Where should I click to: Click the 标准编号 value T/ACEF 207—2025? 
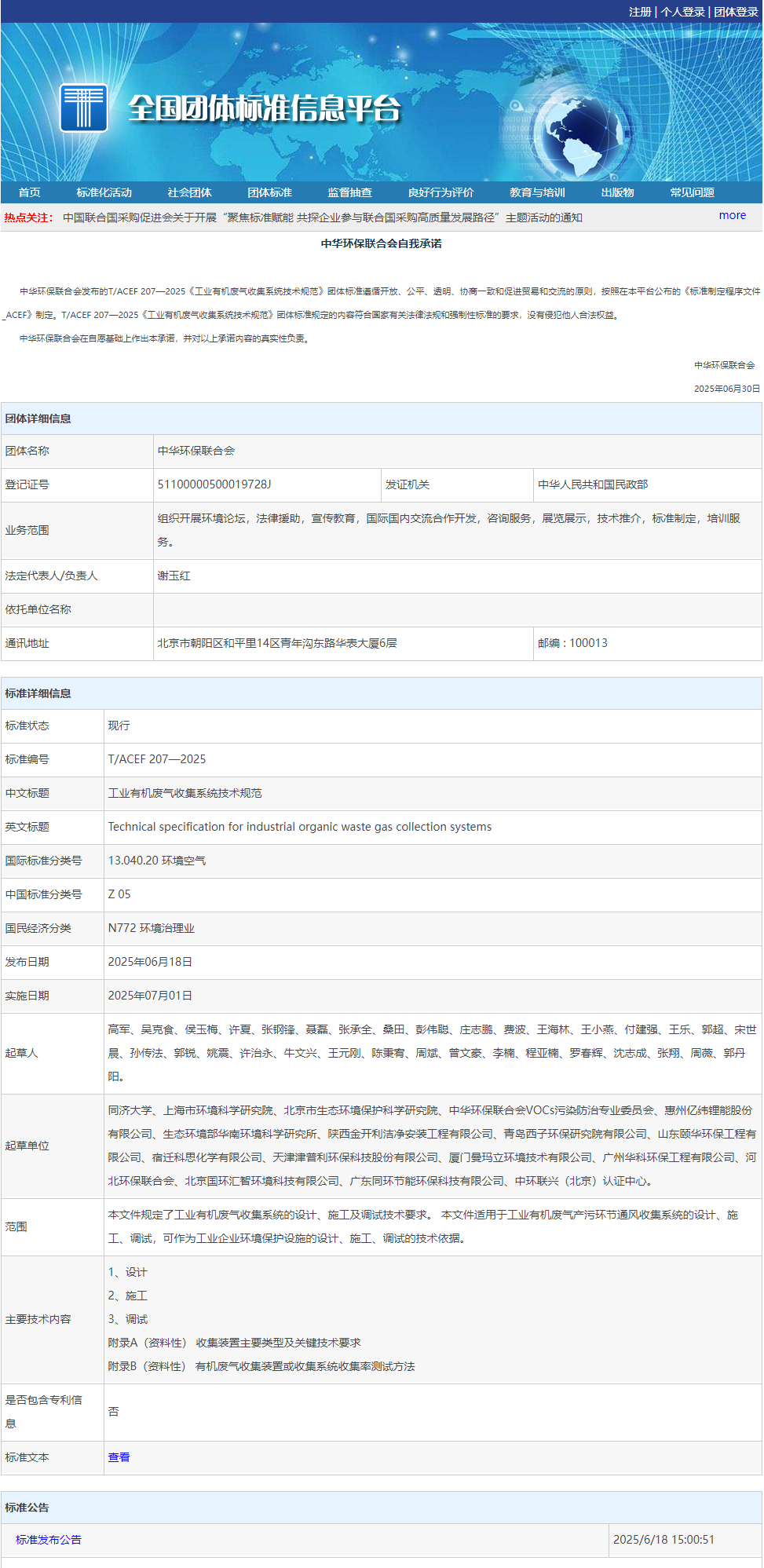[x=157, y=759]
